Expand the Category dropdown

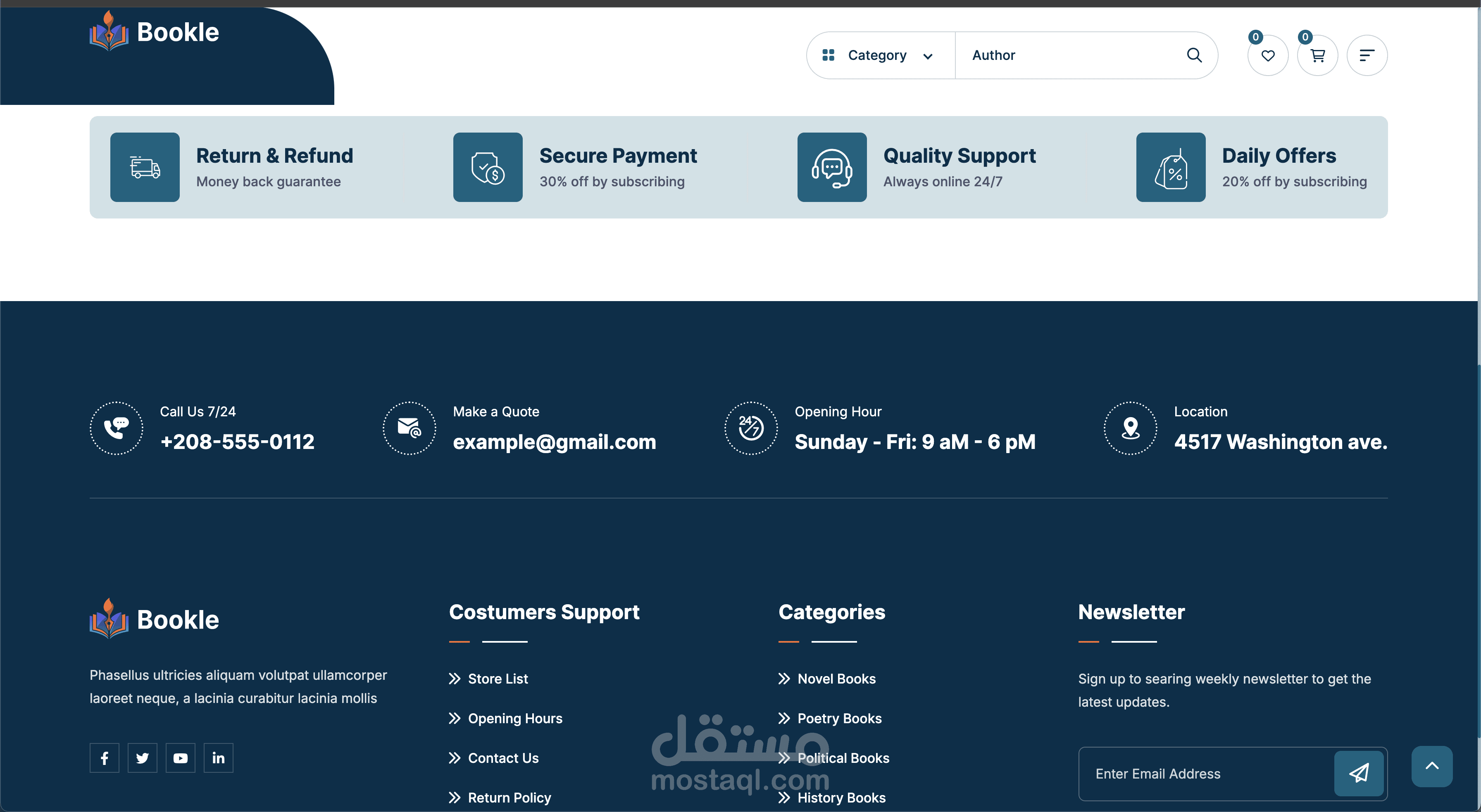[x=877, y=55]
